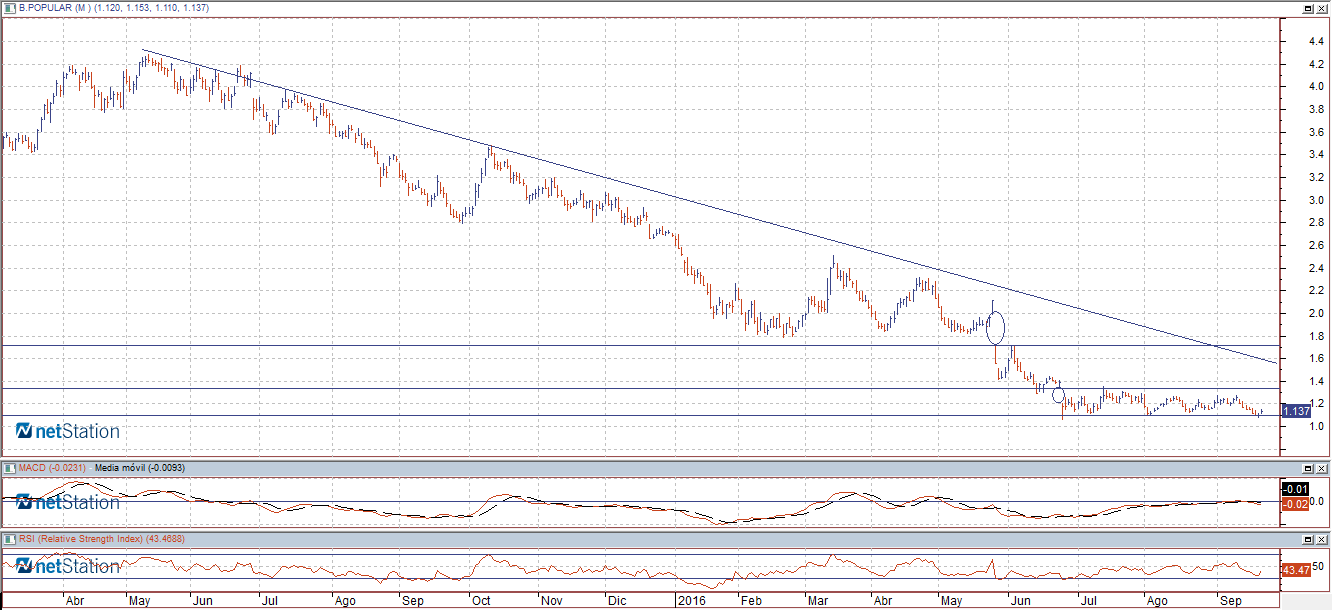Click the MACD panel icon
The height and width of the screenshot is (610, 1332).
pyautogui.click(x=10, y=468)
